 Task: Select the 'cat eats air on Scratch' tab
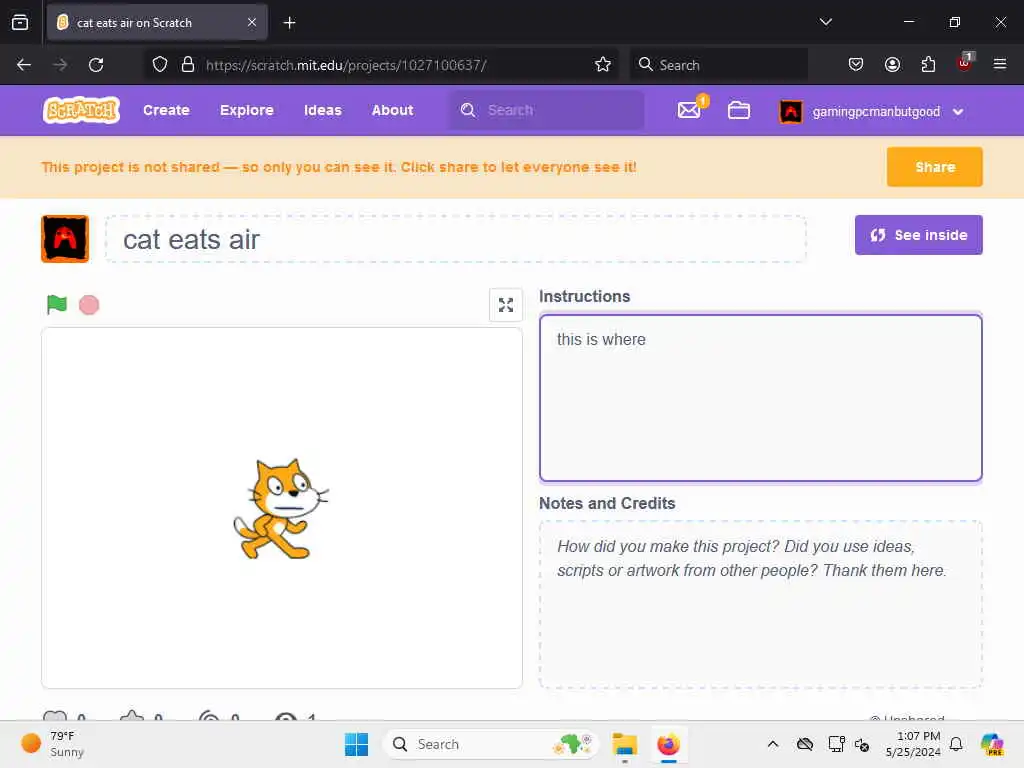coord(157,22)
